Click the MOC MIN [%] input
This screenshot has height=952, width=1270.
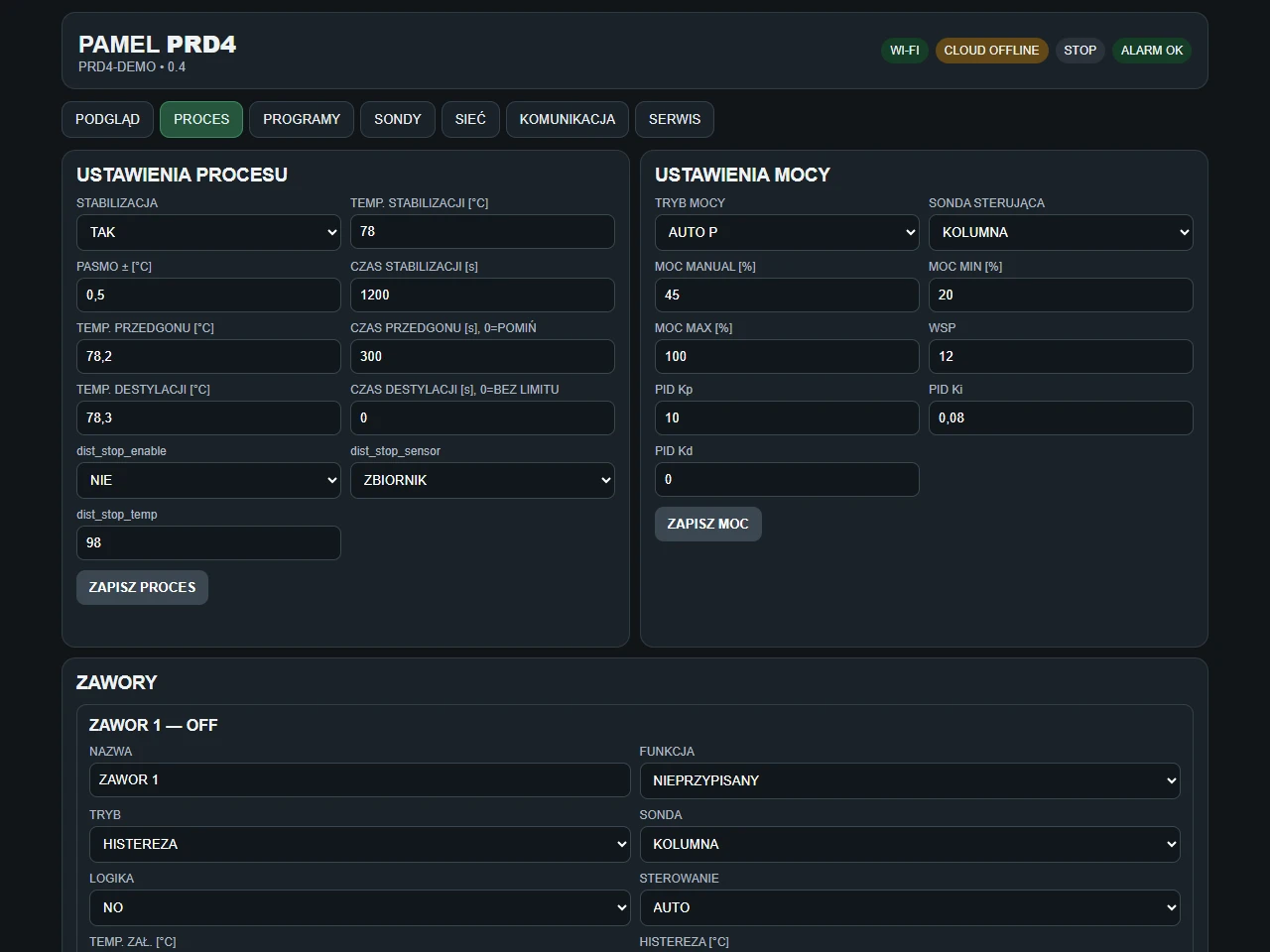pyautogui.click(x=1061, y=295)
